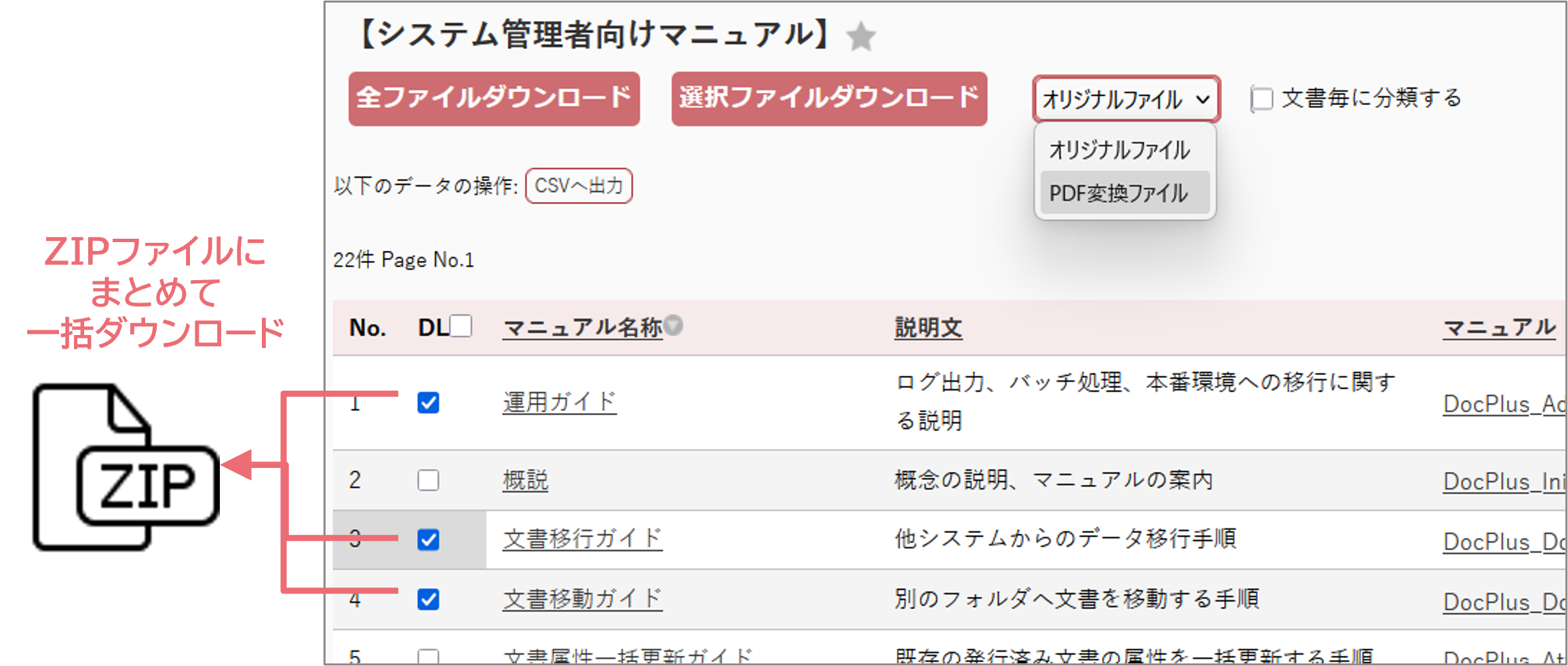Toggle the DL select-all header checkbox
The image size is (1568, 666).
[461, 326]
